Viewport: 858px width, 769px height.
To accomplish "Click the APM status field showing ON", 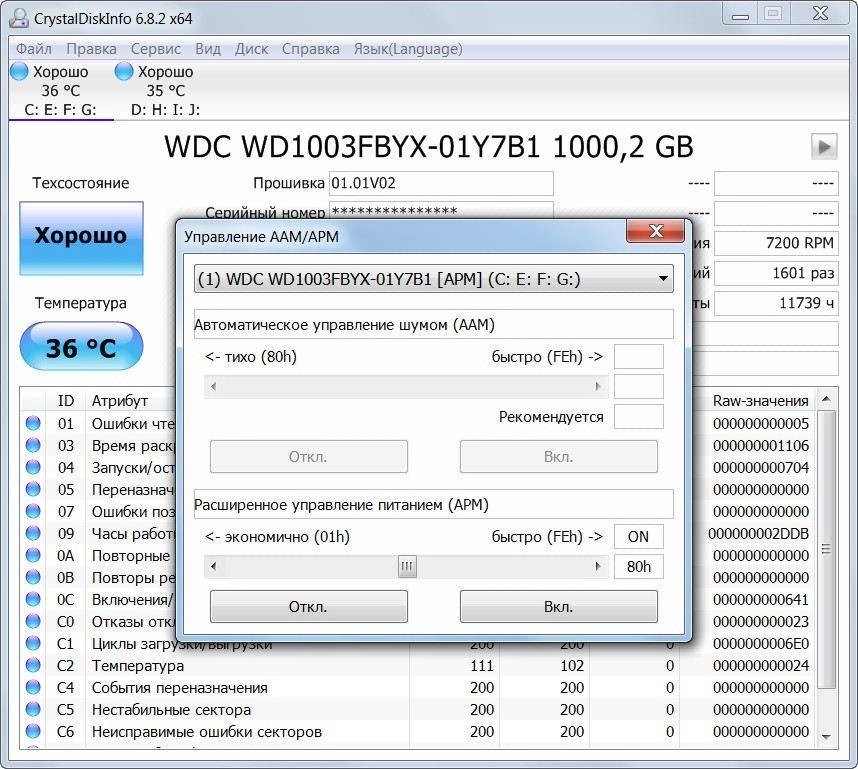I will coord(639,536).
